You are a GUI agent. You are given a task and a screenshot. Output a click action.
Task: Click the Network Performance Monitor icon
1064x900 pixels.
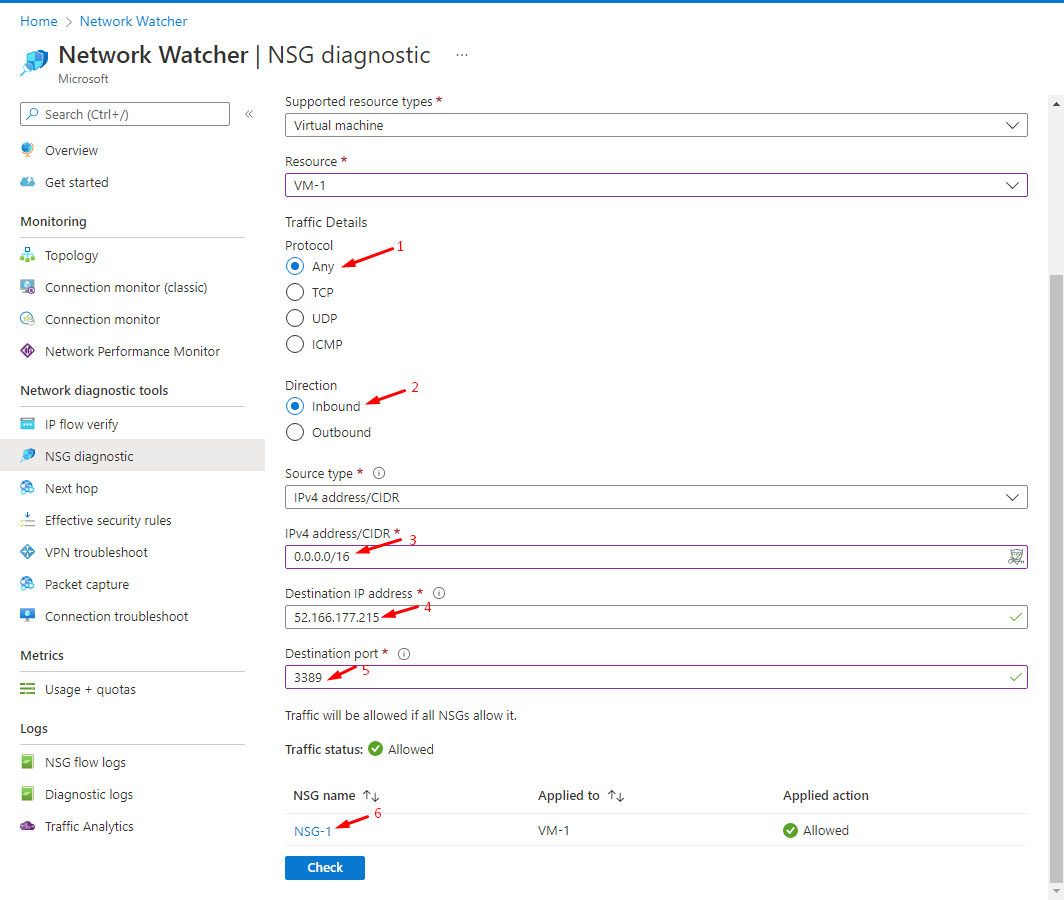(27, 351)
